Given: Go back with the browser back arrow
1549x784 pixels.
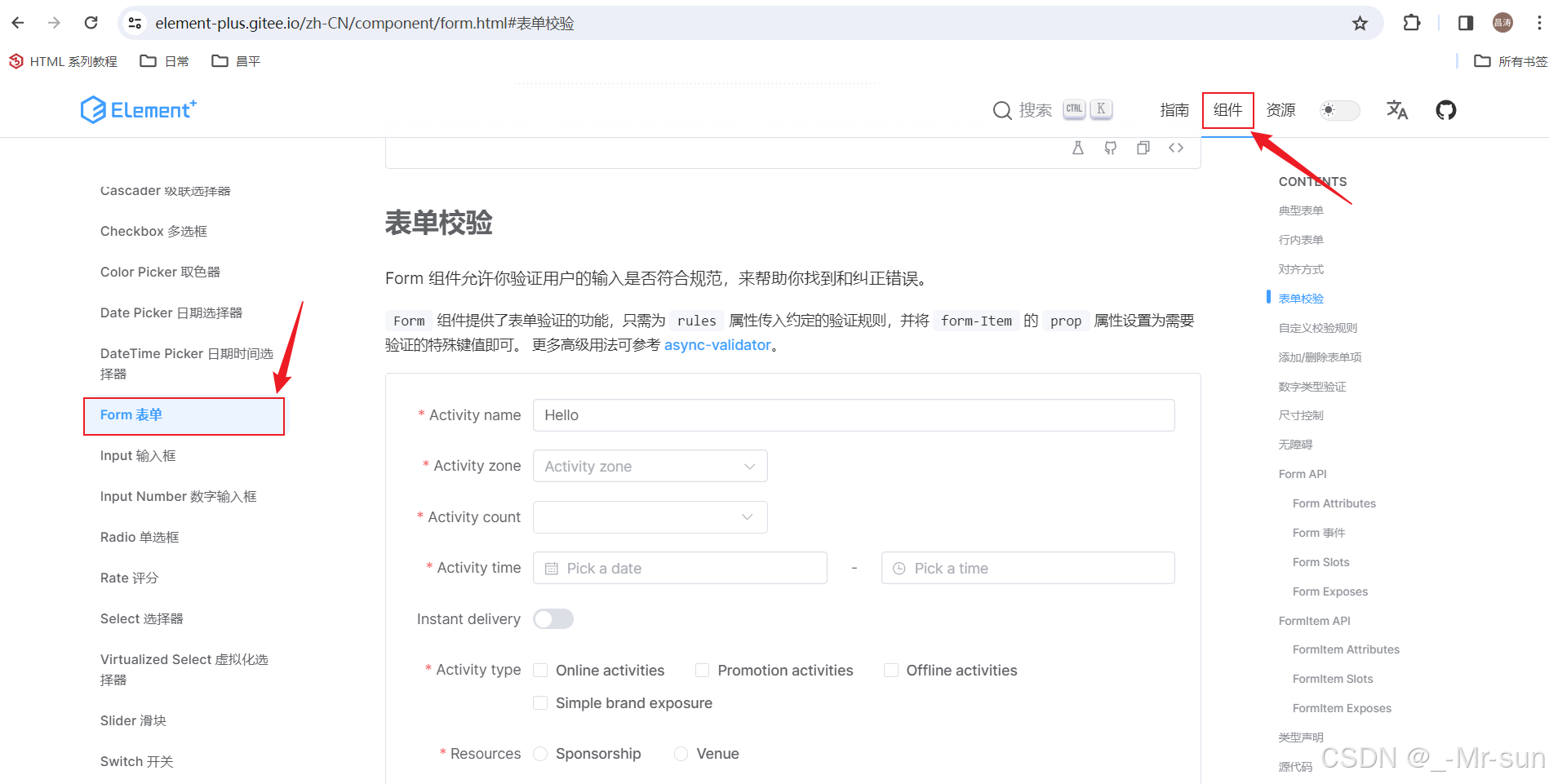Looking at the screenshot, I should (x=18, y=23).
